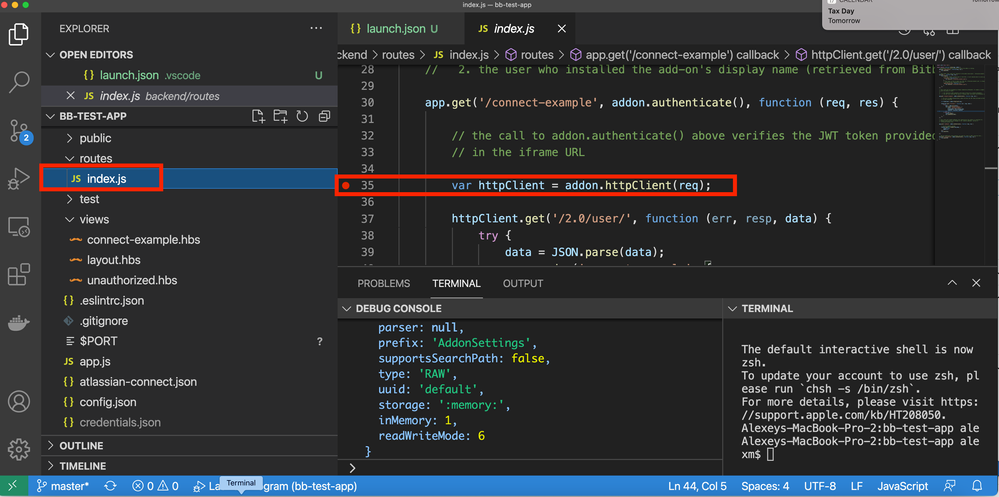Switch to the launch.json editor tab
The width and height of the screenshot is (999, 497).
[x=392, y=29]
